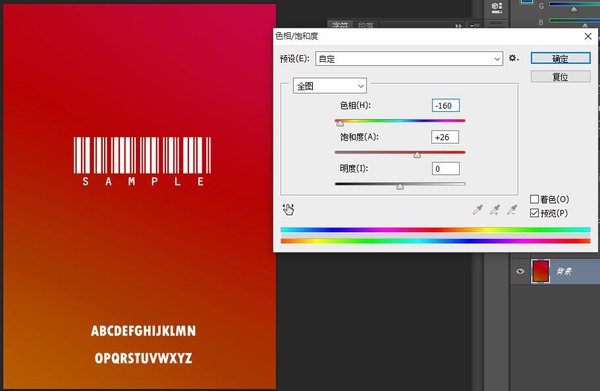The height and width of the screenshot is (391, 600).
Task: Click the panel icon above the dialog
Action: [x=497, y=7]
